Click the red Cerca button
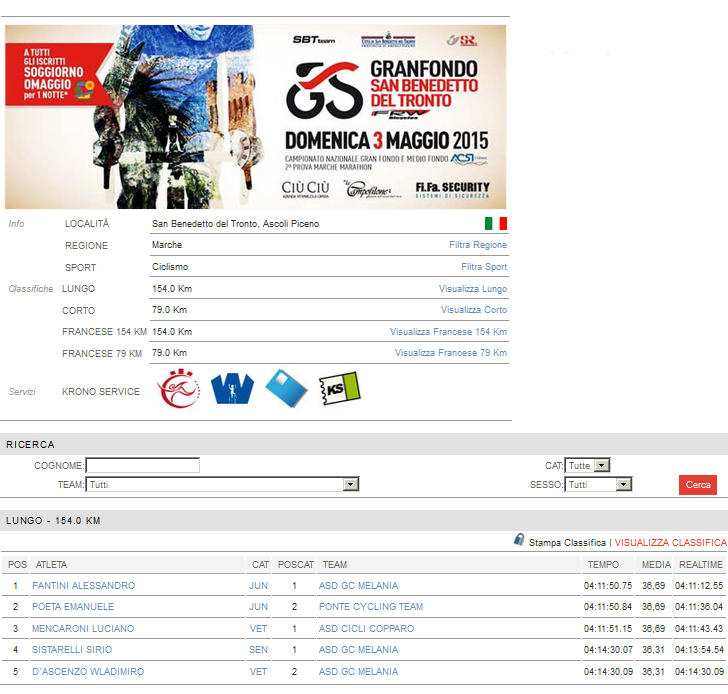This screenshot has height=694, width=728. click(x=698, y=485)
